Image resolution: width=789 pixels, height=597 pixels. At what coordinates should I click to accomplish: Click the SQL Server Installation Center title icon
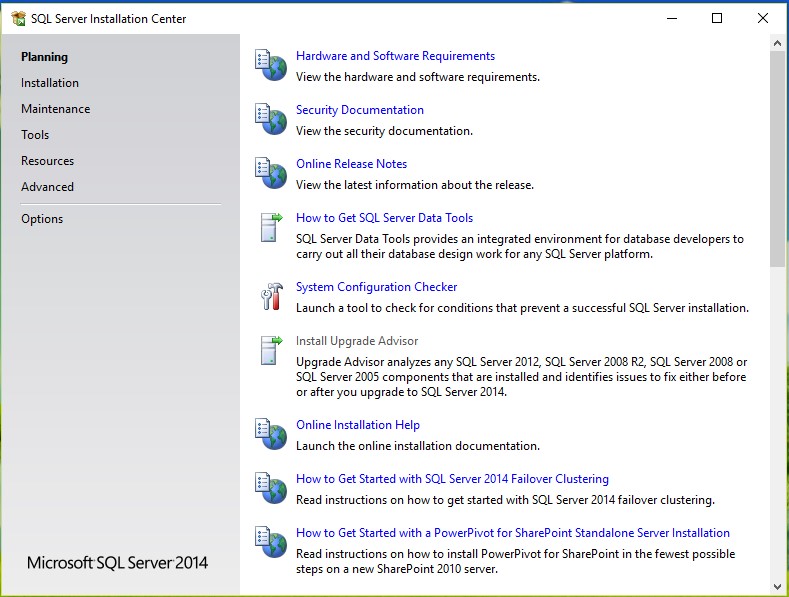pos(18,19)
